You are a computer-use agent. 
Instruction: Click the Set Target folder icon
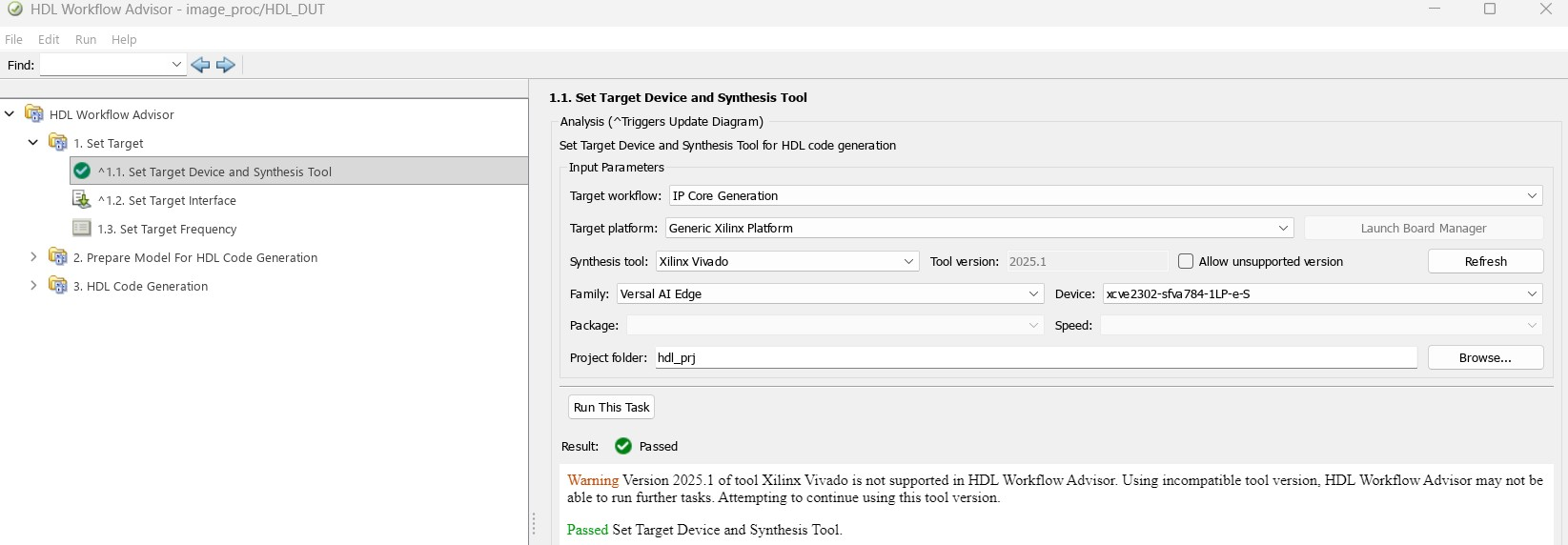pyautogui.click(x=58, y=143)
